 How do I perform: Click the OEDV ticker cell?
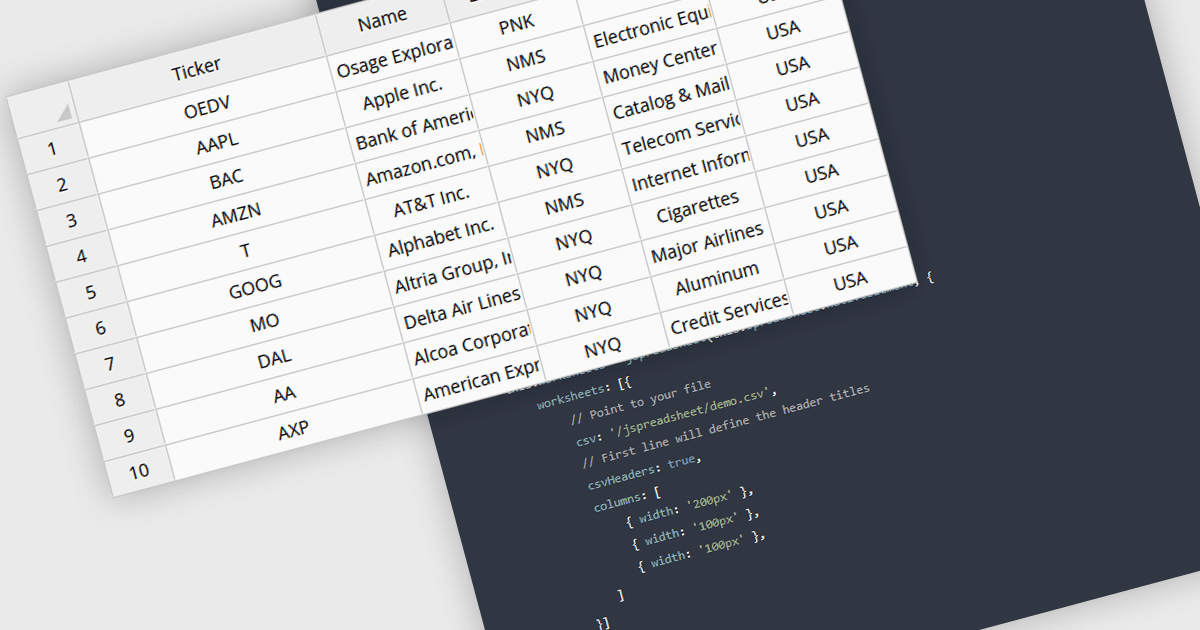coord(208,106)
